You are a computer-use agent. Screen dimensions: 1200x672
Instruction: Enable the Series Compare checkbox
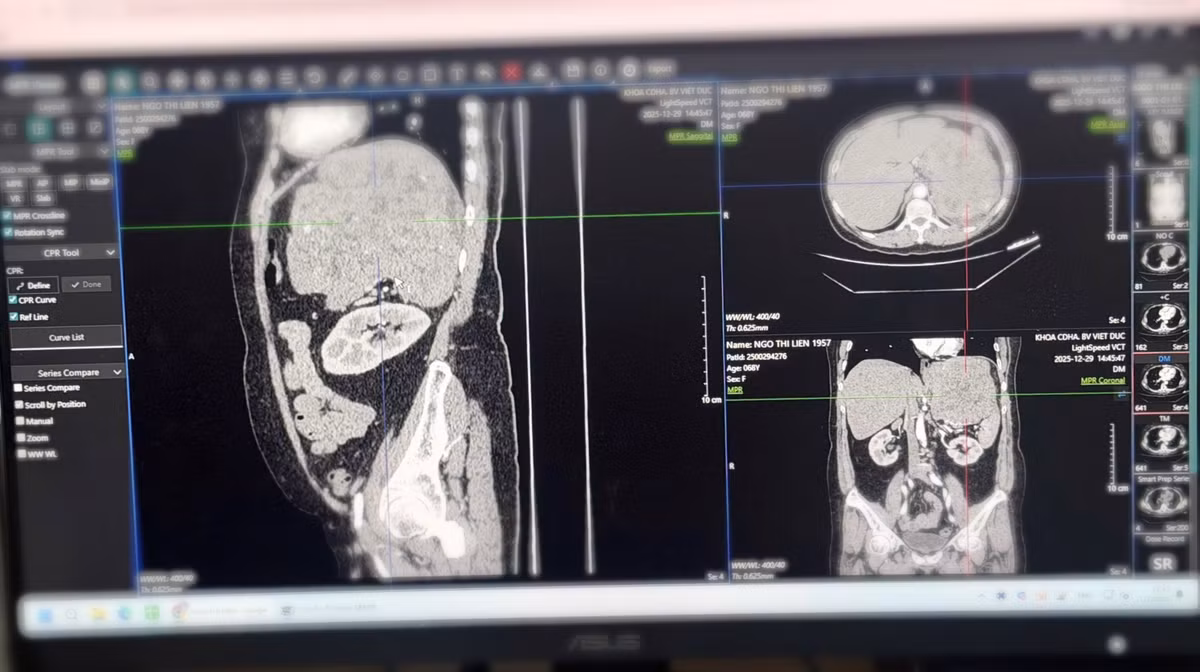18,388
